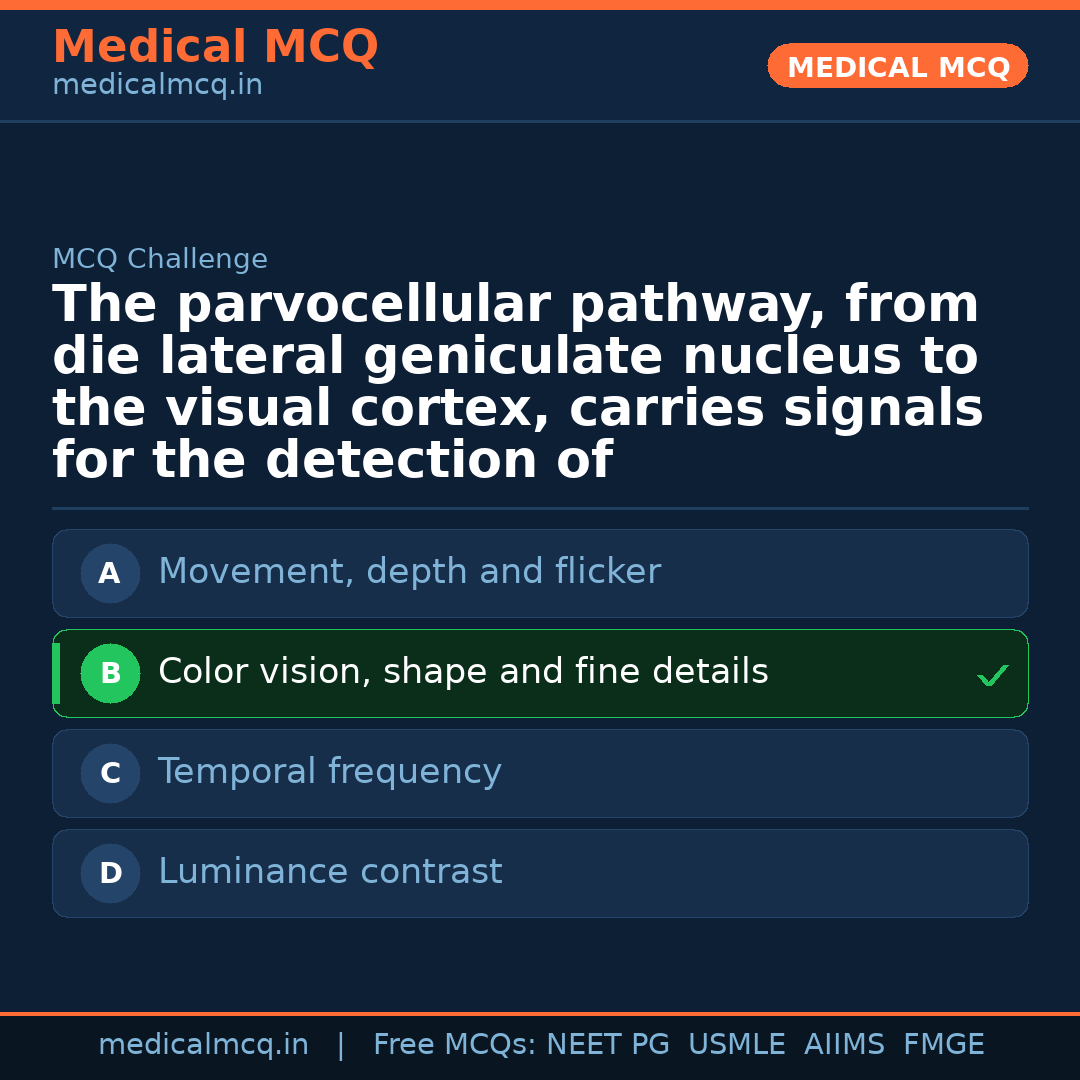Screen dimensions: 1080x1080
Task: Select 'Color vision, shape and fine details'
Action: click(463, 672)
